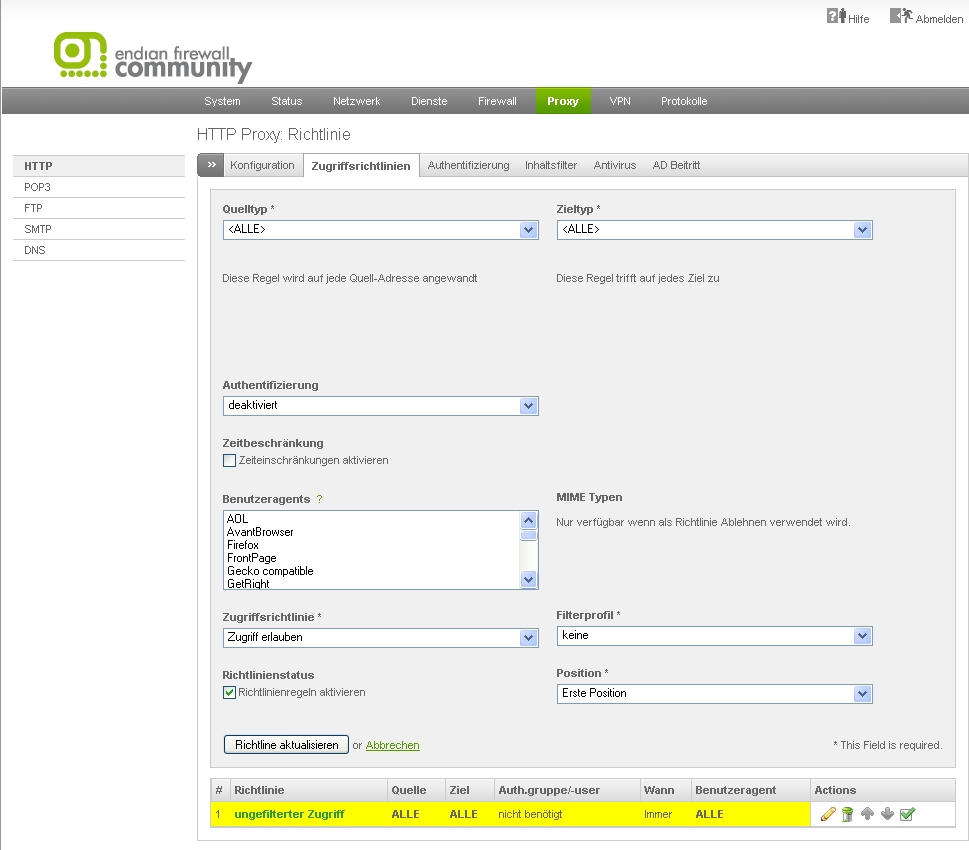Click the move-down arrow icon in Actions

pos(887,814)
